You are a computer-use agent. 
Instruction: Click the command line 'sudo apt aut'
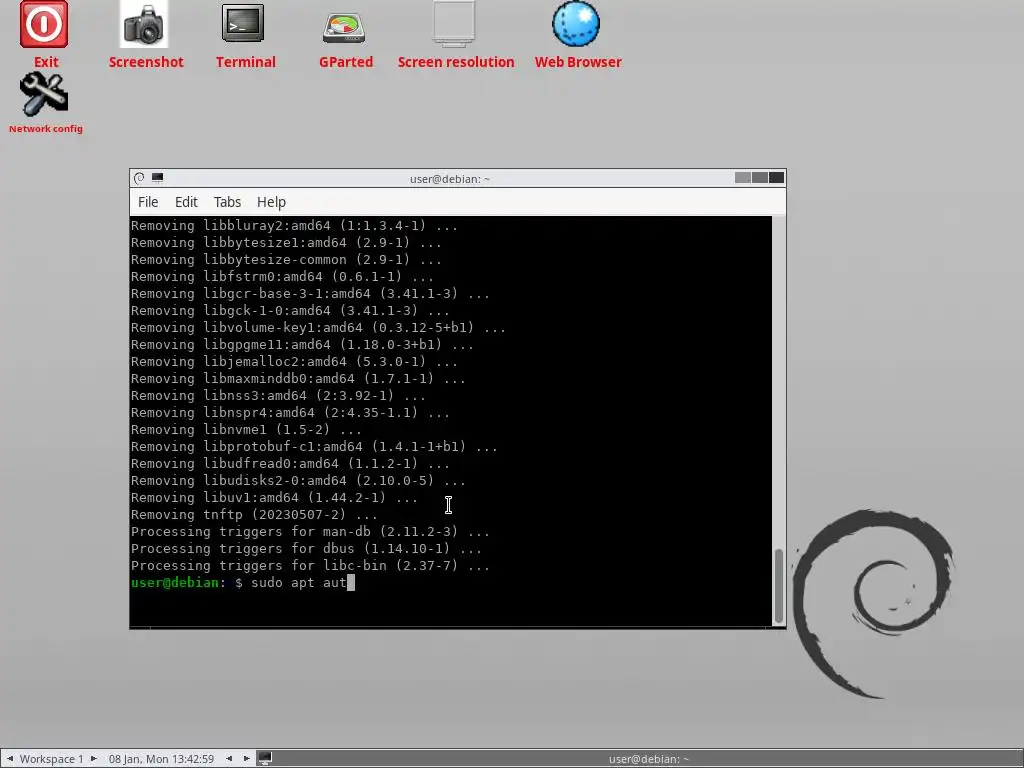(298, 583)
